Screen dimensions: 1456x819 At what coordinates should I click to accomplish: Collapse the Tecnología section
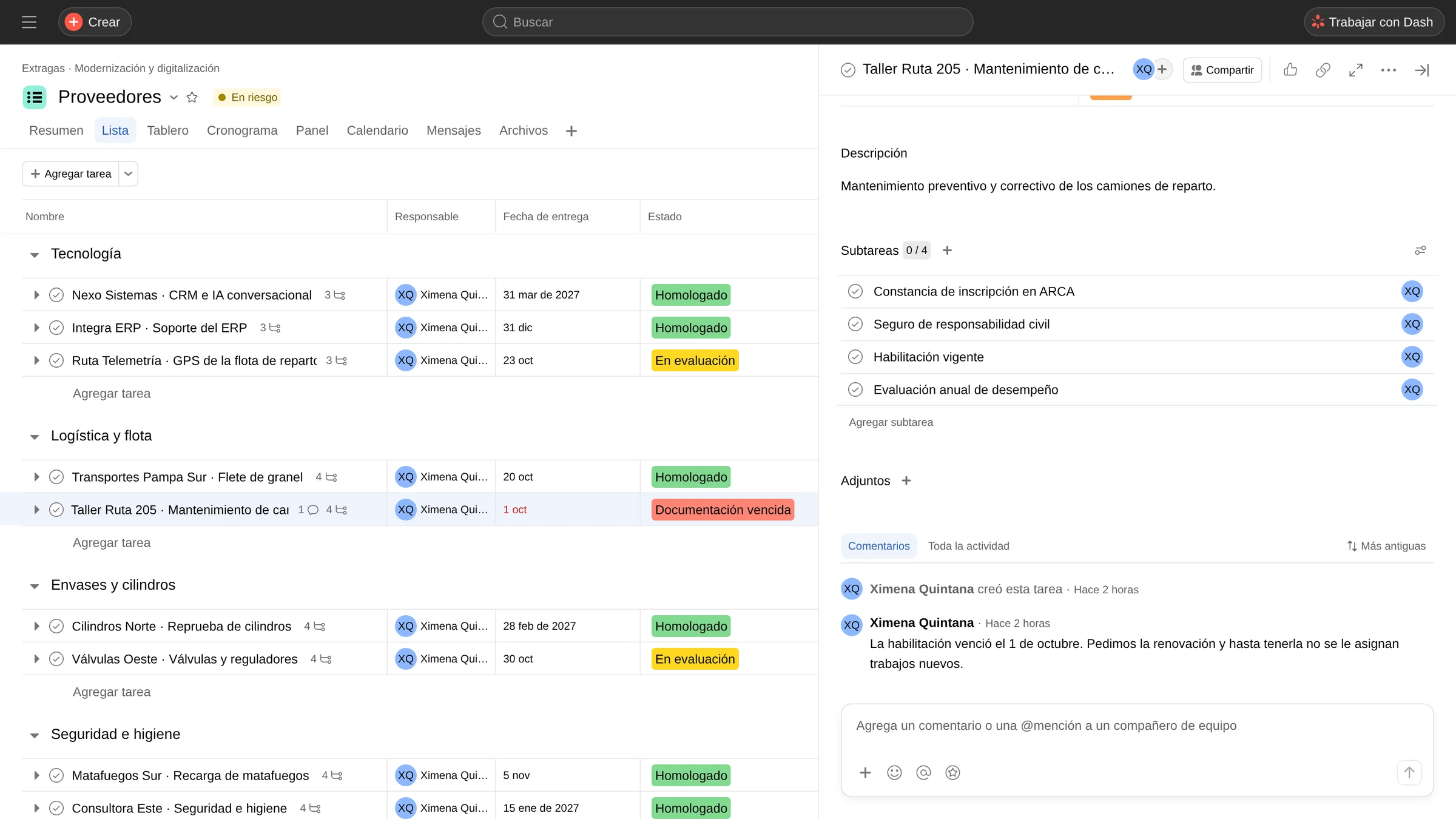pos(35,255)
